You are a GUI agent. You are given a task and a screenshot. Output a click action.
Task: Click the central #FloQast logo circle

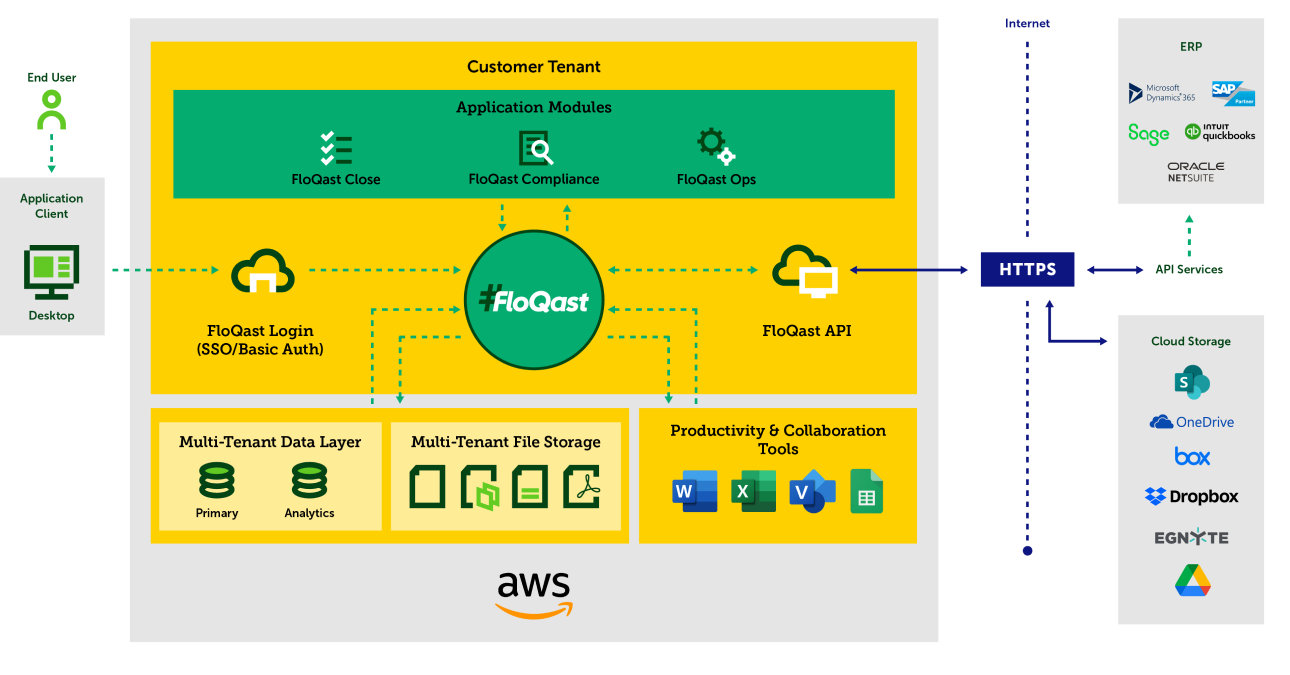534,298
